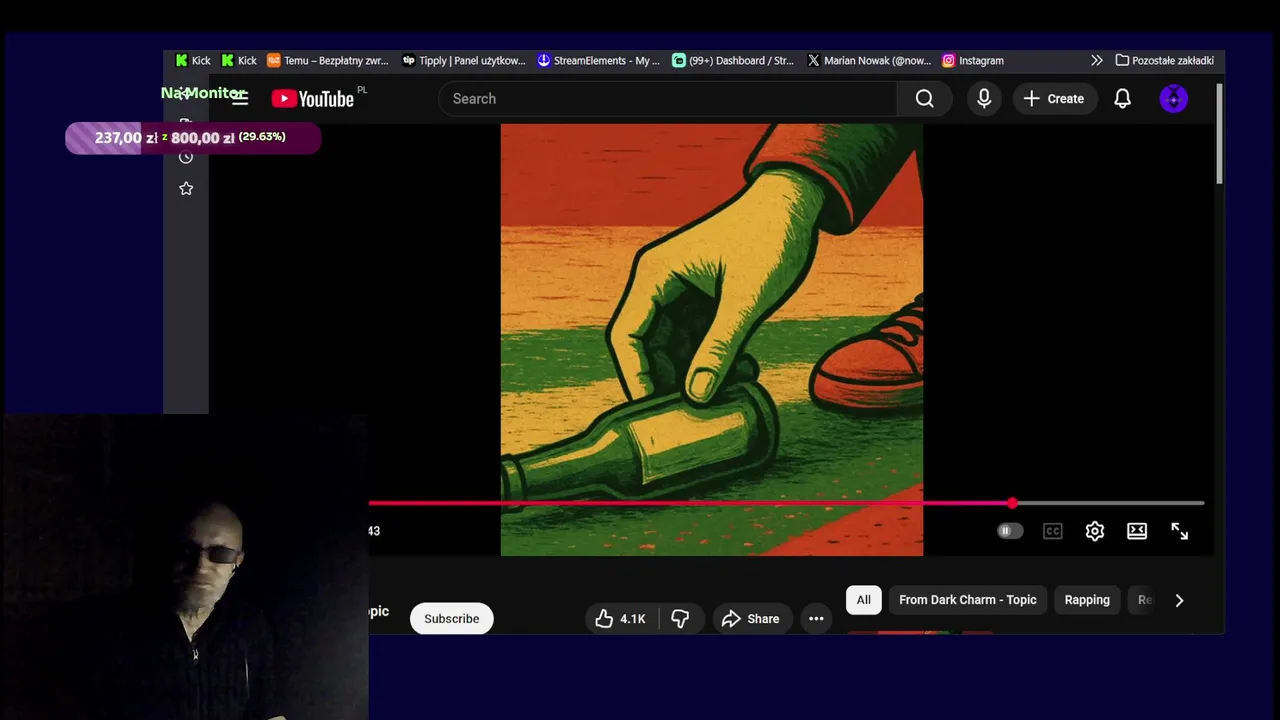The image size is (1280, 720).
Task: Open the first Kick bookmark
Action: pyautogui.click(x=193, y=60)
